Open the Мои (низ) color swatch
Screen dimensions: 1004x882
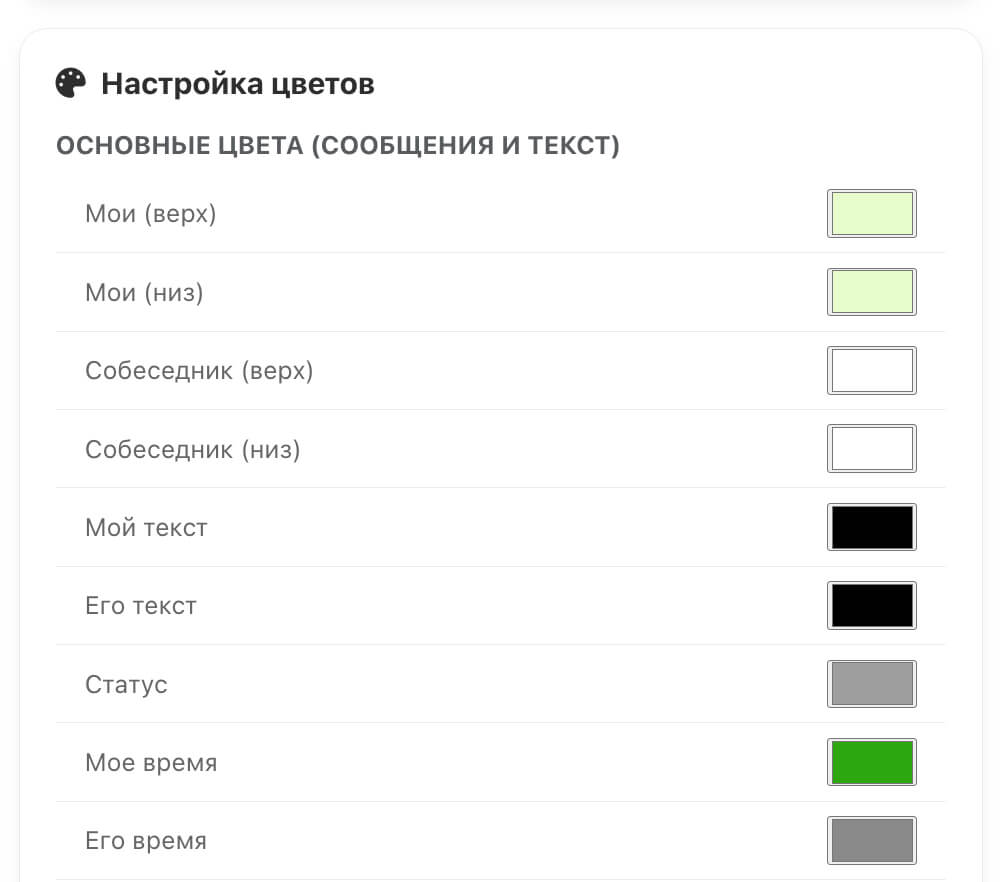(871, 292)
